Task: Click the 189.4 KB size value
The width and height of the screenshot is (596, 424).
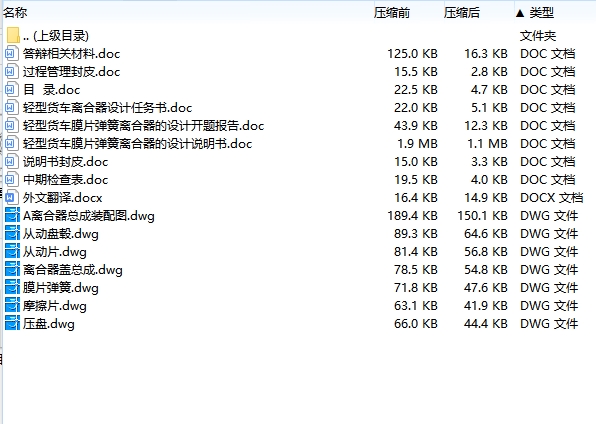Action: click(x=412, y=216)
